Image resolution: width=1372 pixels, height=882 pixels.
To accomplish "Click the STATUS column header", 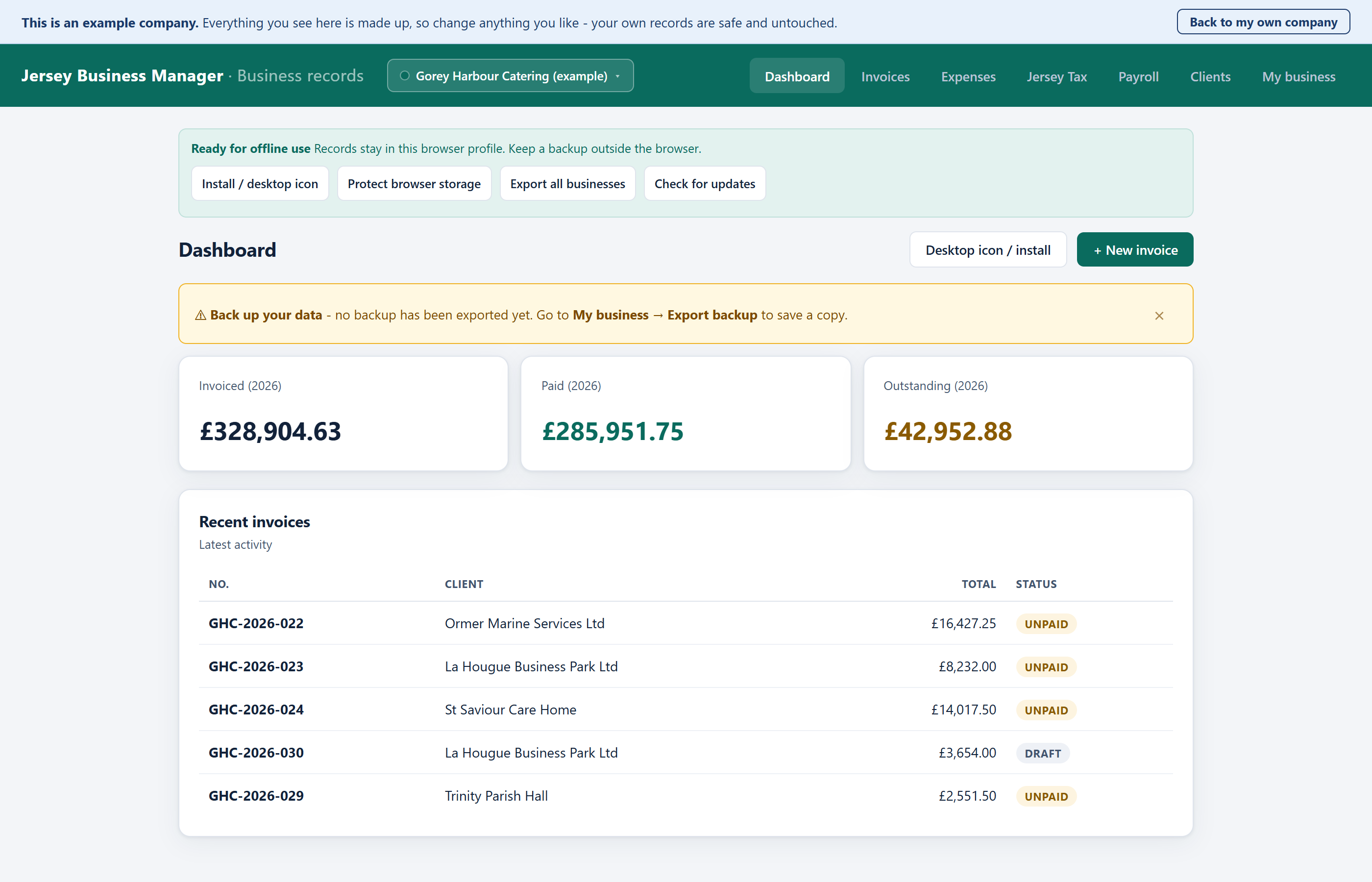I will 1036,584.
